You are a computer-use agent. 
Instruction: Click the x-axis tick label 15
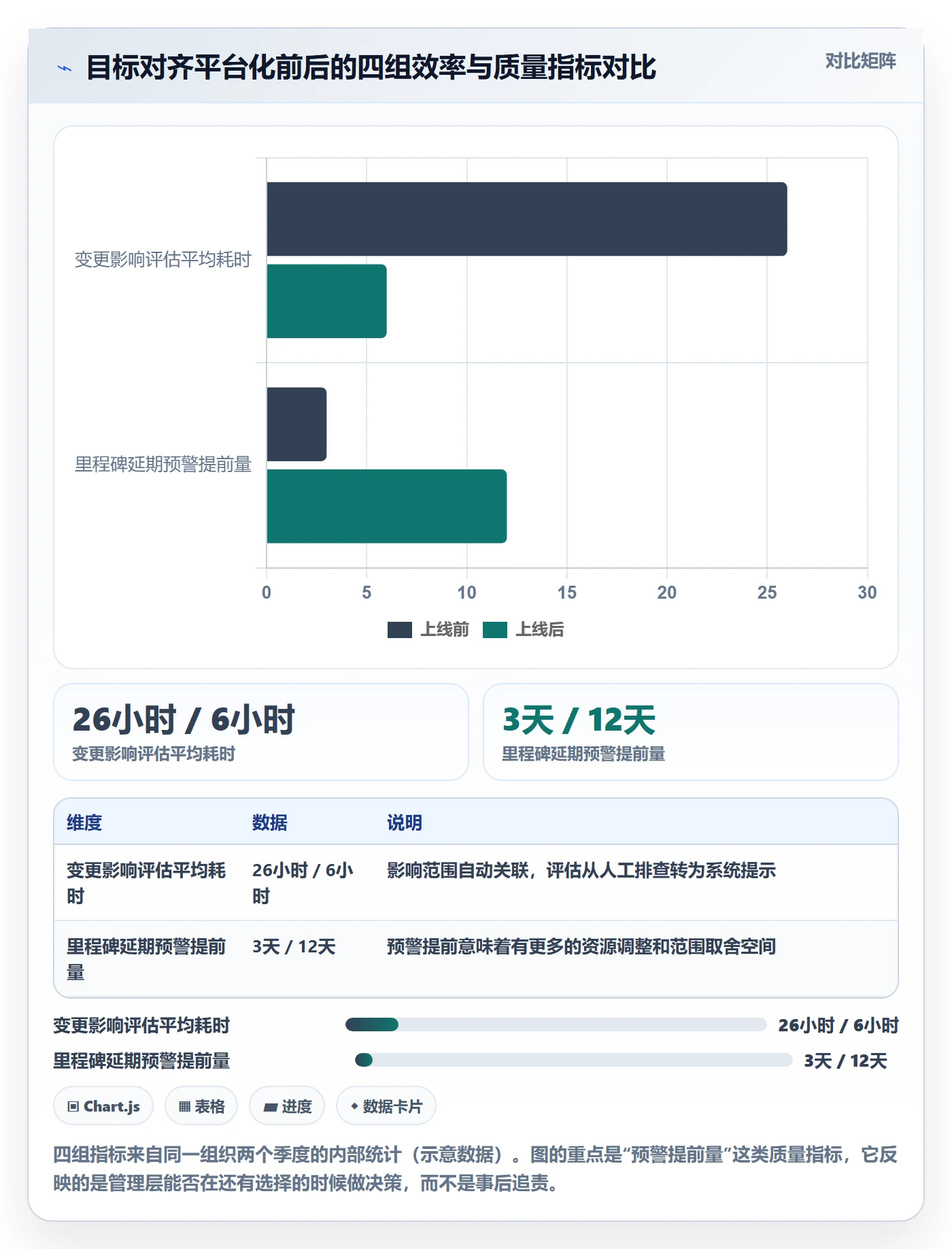click(x=566, y=593)
